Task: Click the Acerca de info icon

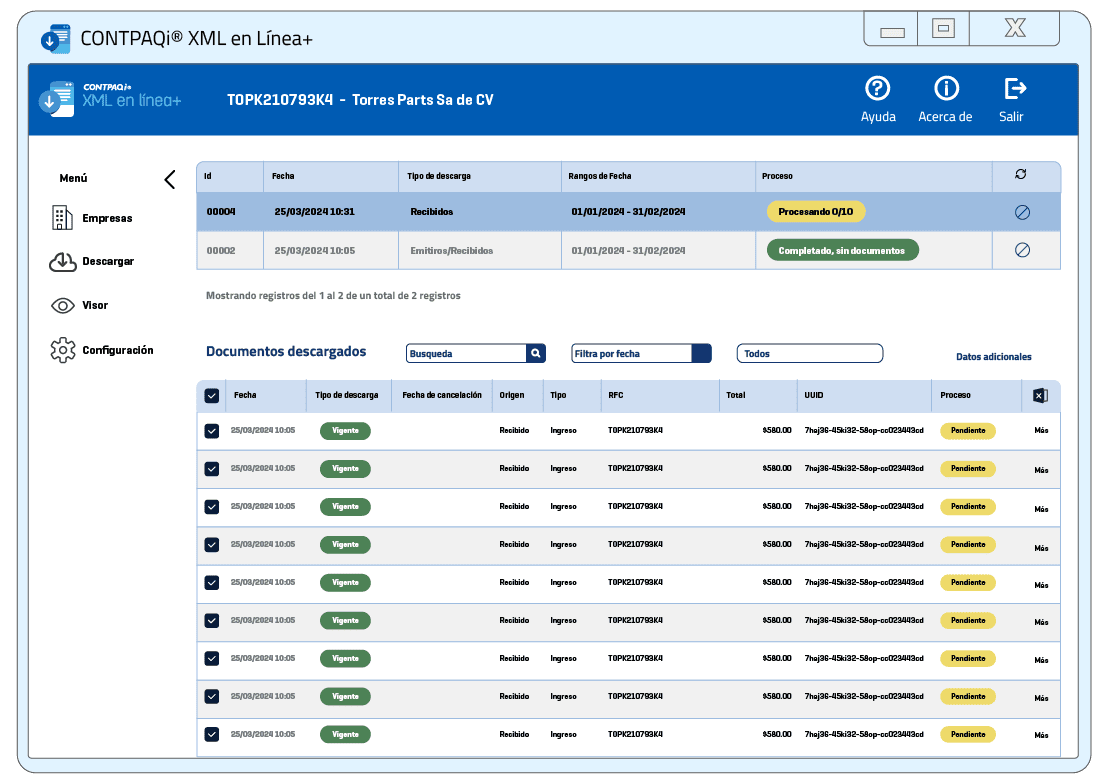Action: tap(945, 89)
